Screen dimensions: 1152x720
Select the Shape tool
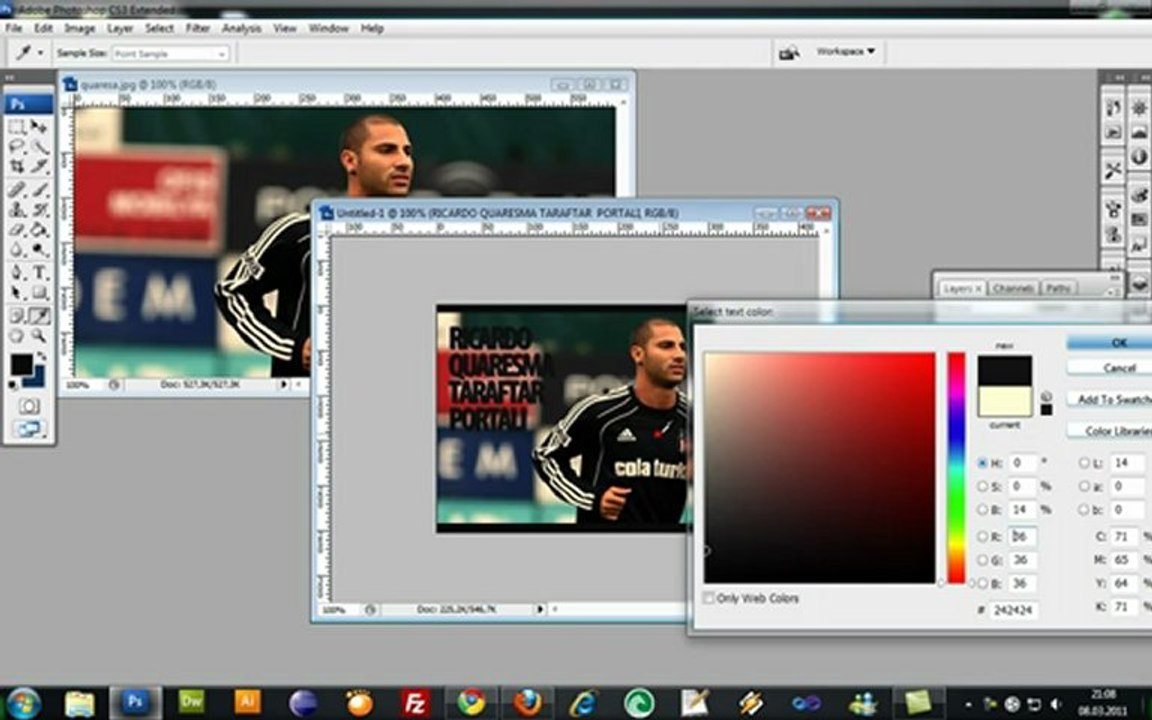(39, 293)
